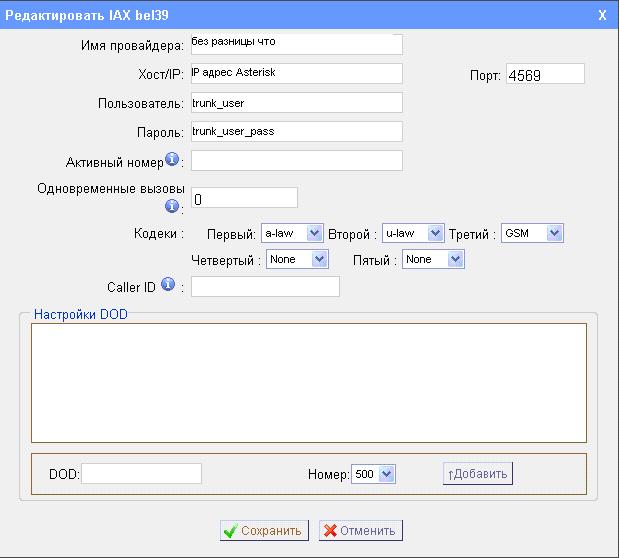Screen dimensions: 619x558
Task: Open the Номер dropdown showing 500
Action: click(x=374, y=473)
